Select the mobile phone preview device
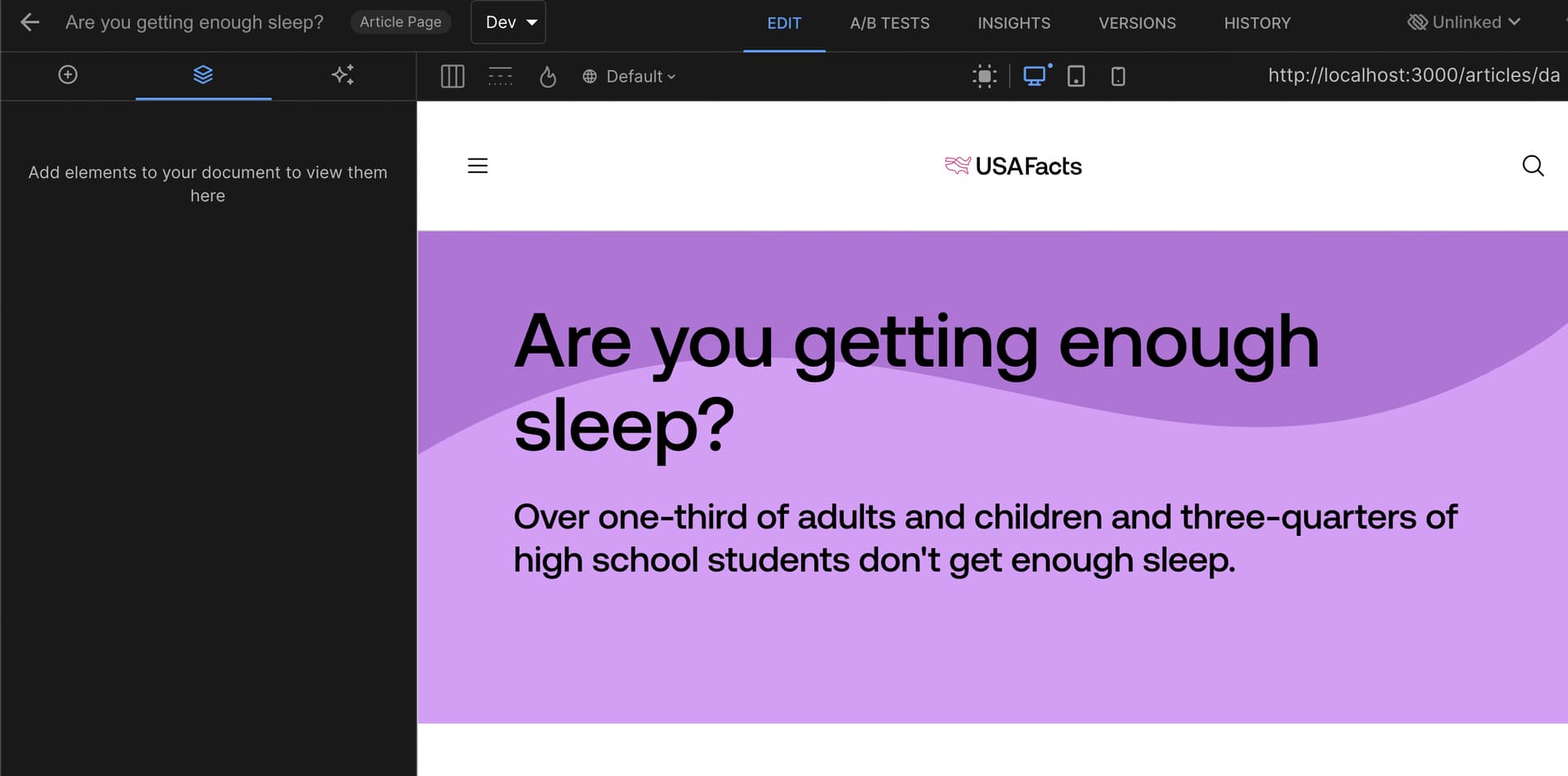The image size is (1568, 776). 1118,77
